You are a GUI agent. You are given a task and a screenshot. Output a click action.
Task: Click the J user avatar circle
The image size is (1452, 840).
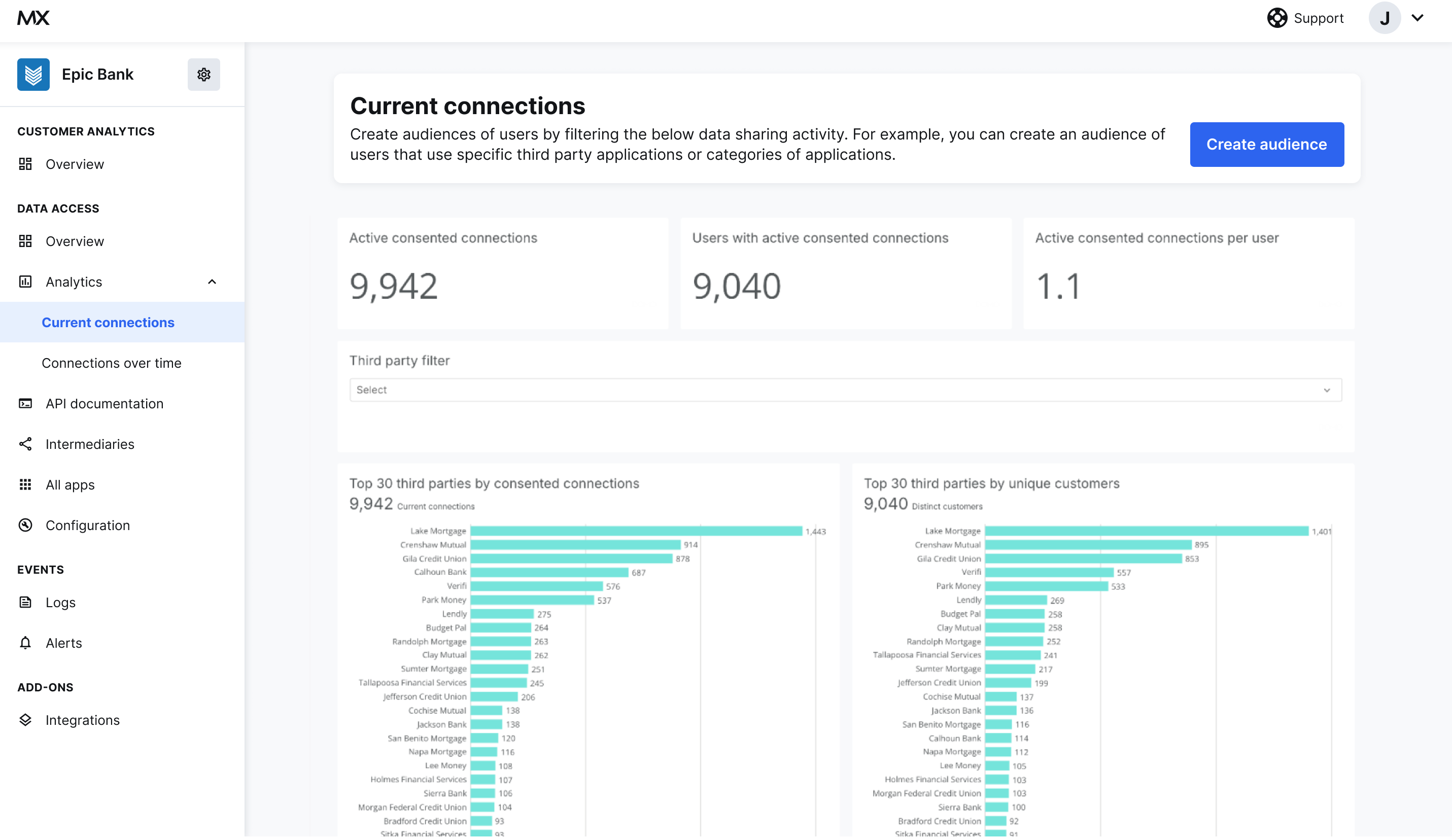pyautogui.click(x=1385, y=18)
